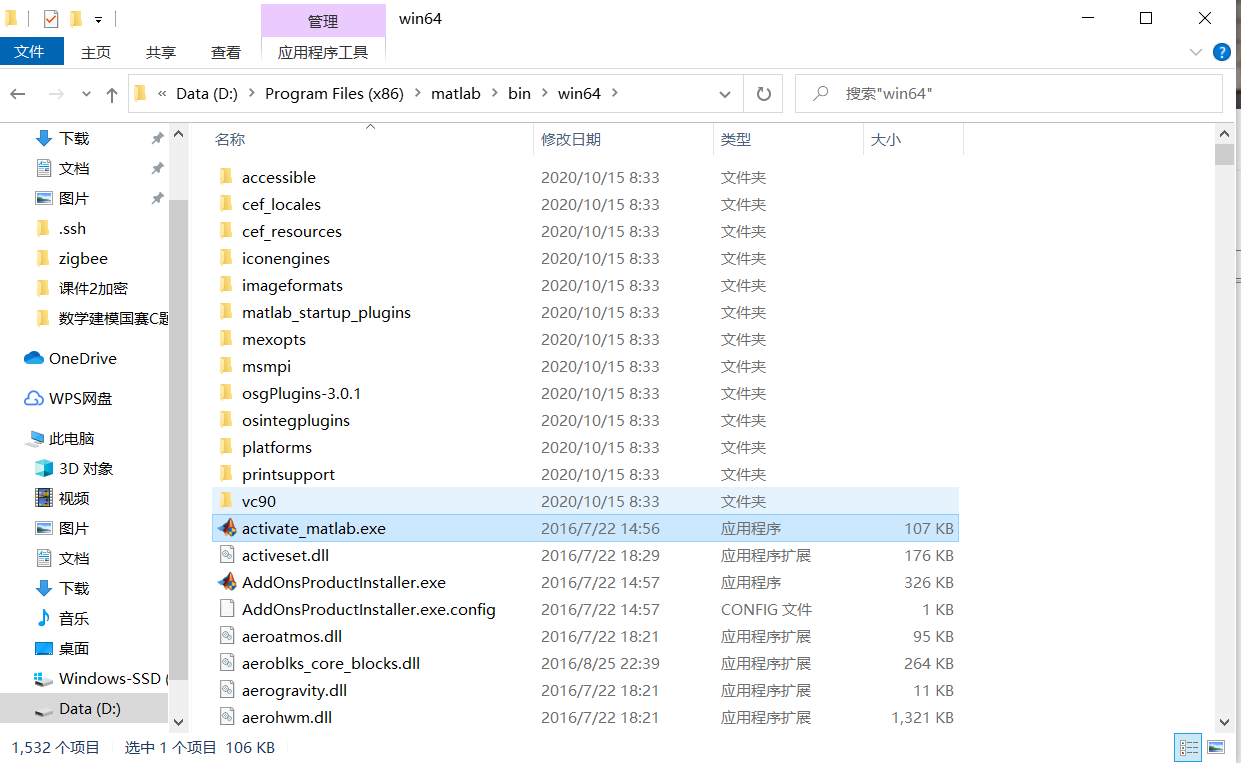Expand chevron after Data (D:) breadcrumb
The height and width of the screenshot is (763, 1241).
[x=251, y=93]
